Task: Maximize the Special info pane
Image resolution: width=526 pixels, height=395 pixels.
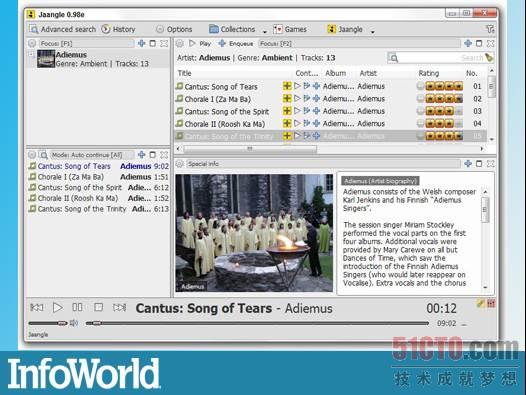Action: coord(479,163)
